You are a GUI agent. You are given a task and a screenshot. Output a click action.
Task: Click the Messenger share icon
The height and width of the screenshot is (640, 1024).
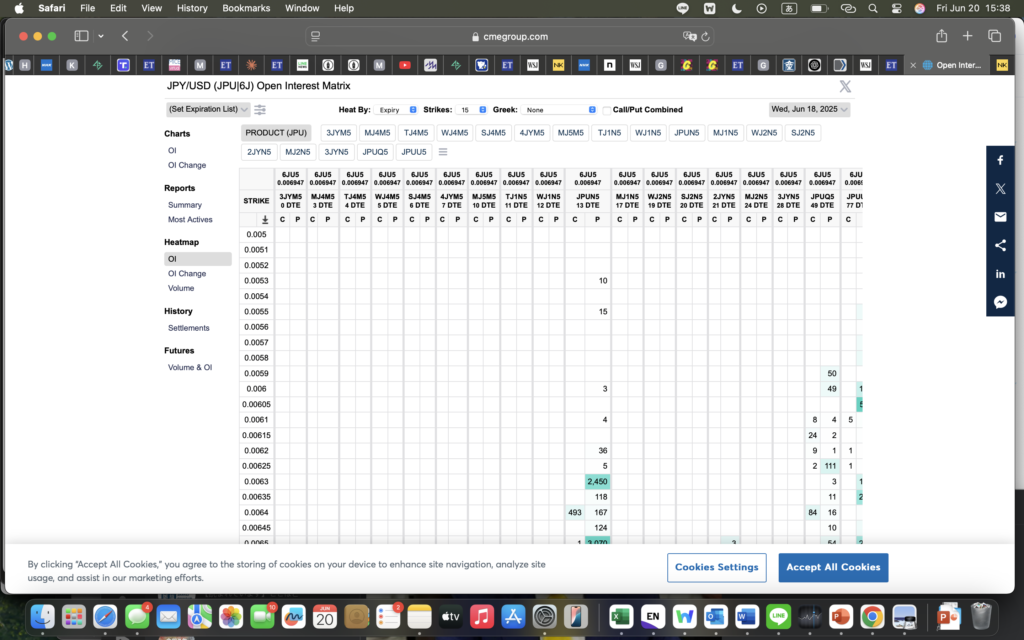(1000, 301)
